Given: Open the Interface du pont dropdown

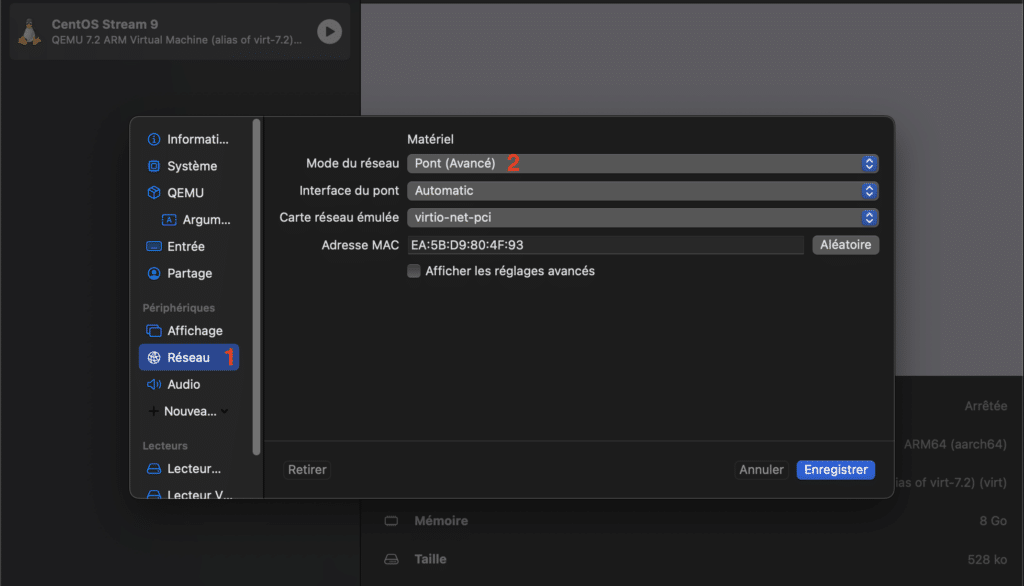Looking at the screenshot, I should tap(643, 191).
